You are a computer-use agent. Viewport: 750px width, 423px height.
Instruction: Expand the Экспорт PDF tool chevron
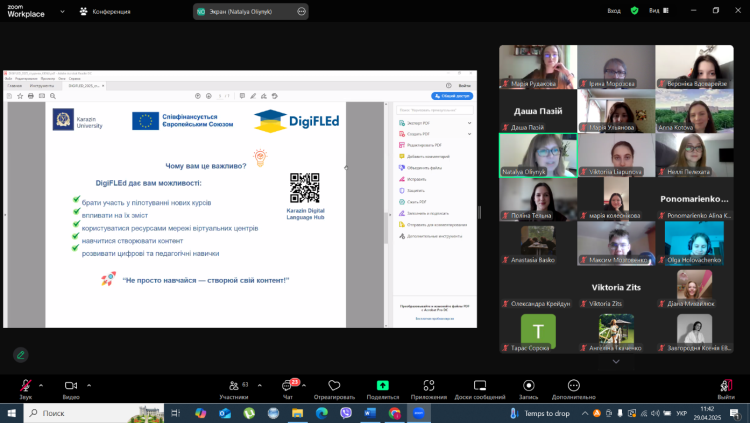[x=469, y=123]
